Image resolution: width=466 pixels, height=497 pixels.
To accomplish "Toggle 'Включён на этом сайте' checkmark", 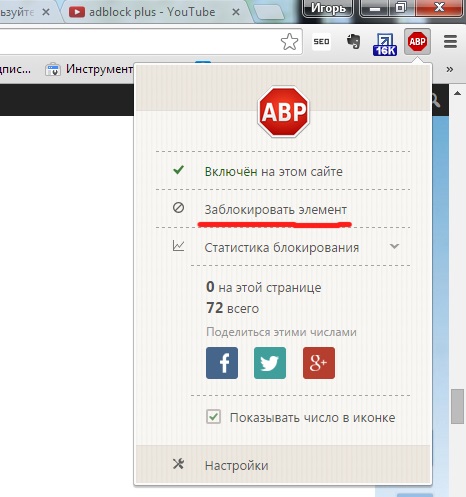I will point(178,170).
